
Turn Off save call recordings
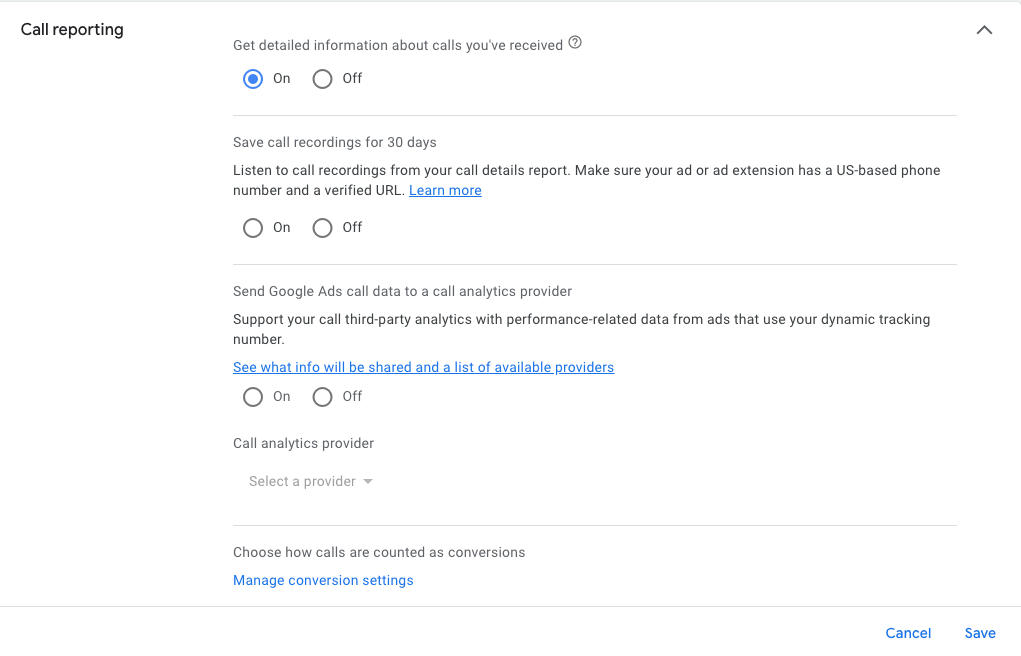(x=322, y=228)
